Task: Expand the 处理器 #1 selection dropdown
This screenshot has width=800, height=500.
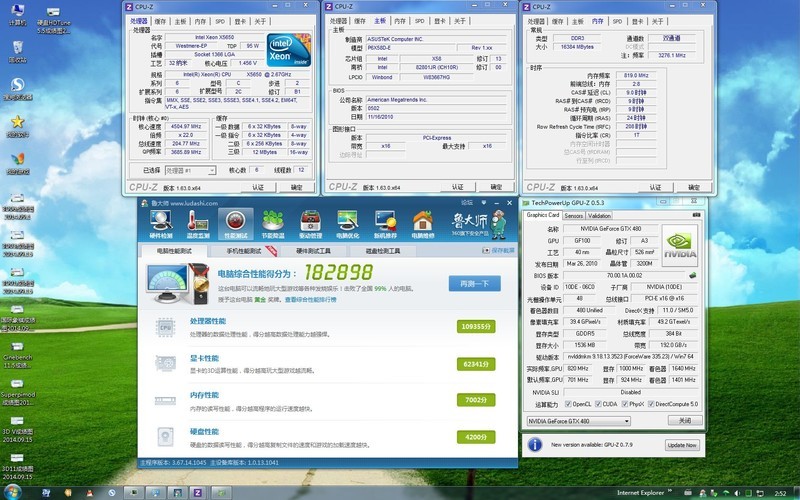Action: point(211,170)
